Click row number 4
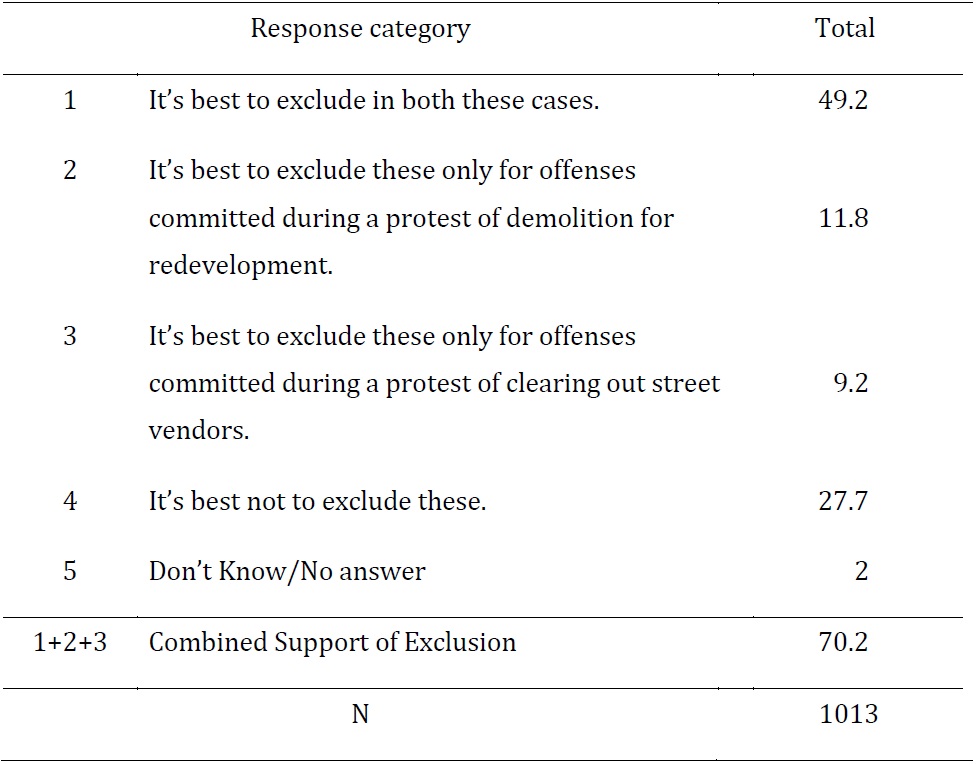 tap(70, 501)
